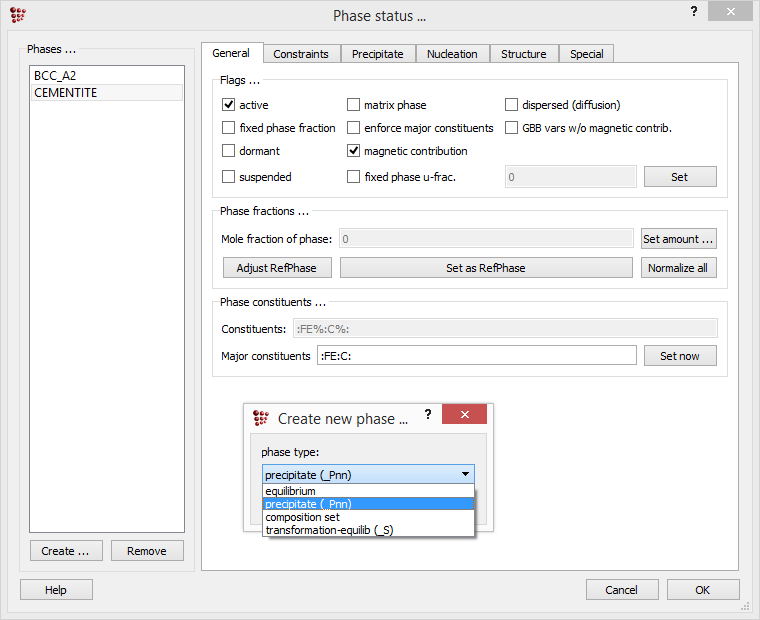
Task: Enable the suspended checkbox
Action: (229, 177)
